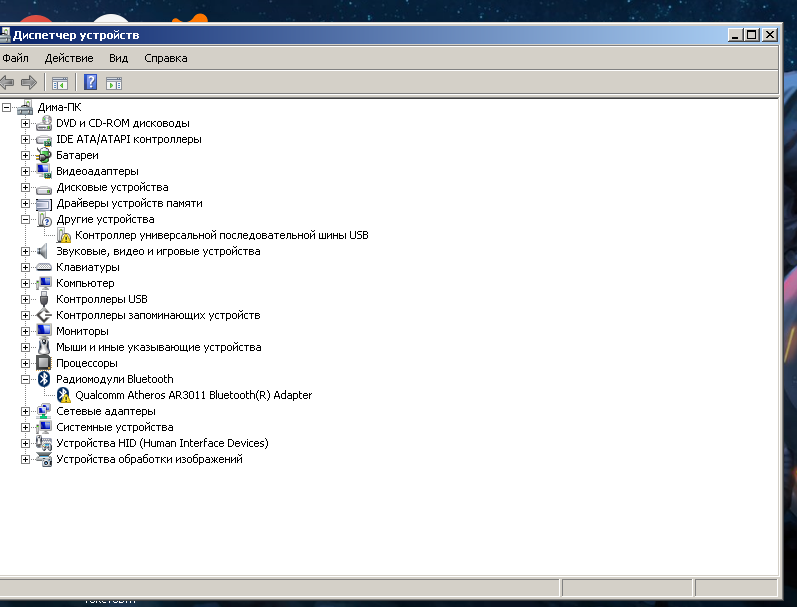Open the Действие menu
The height and width of the screenshot is (607, 797).
[x=68, y=58]
